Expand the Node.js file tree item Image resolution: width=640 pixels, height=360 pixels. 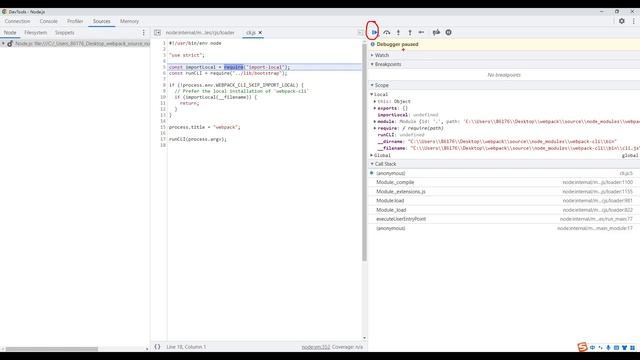point(3,43)
